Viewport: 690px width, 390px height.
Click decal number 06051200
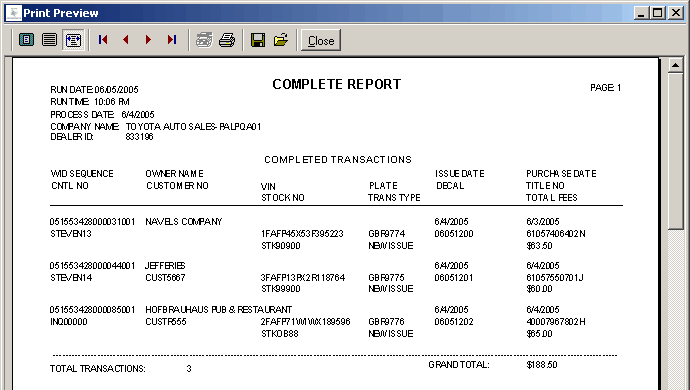(x=454, y=234)
